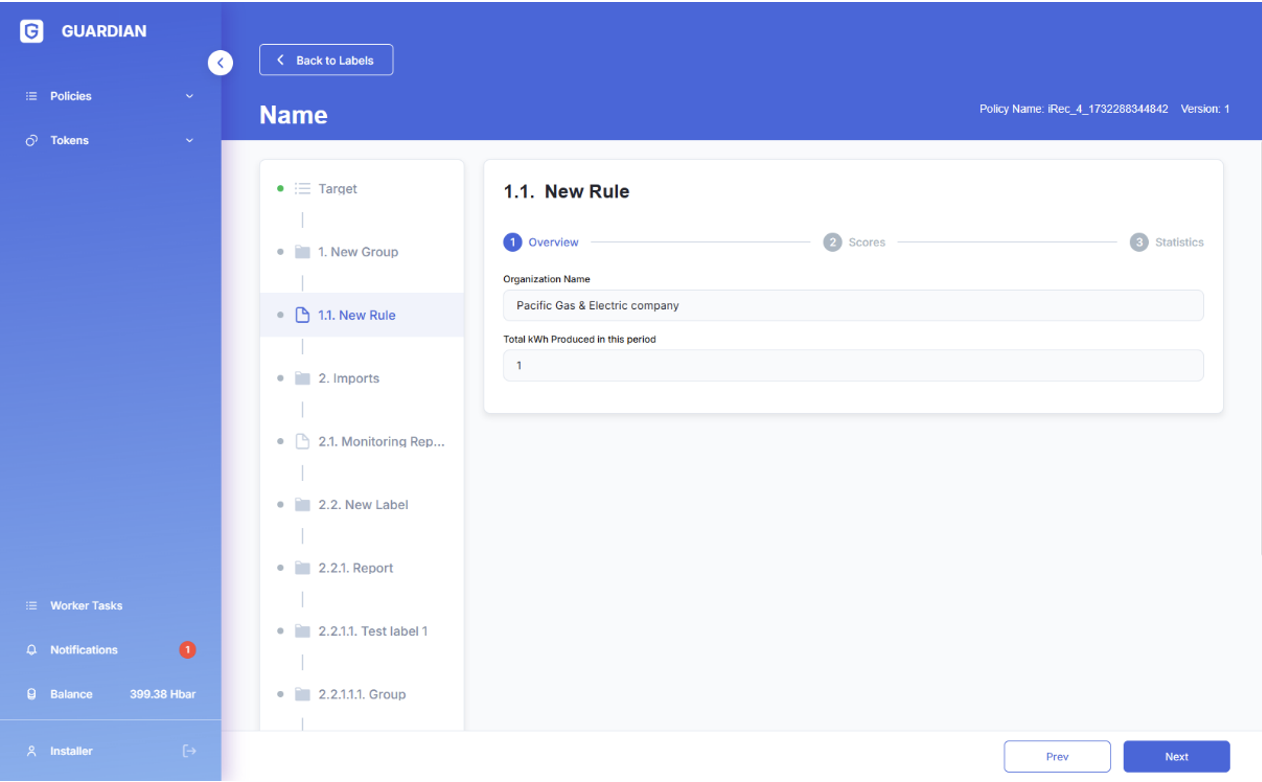
Task: Click the Worker Tasks list icon
Action: point(31,606)
